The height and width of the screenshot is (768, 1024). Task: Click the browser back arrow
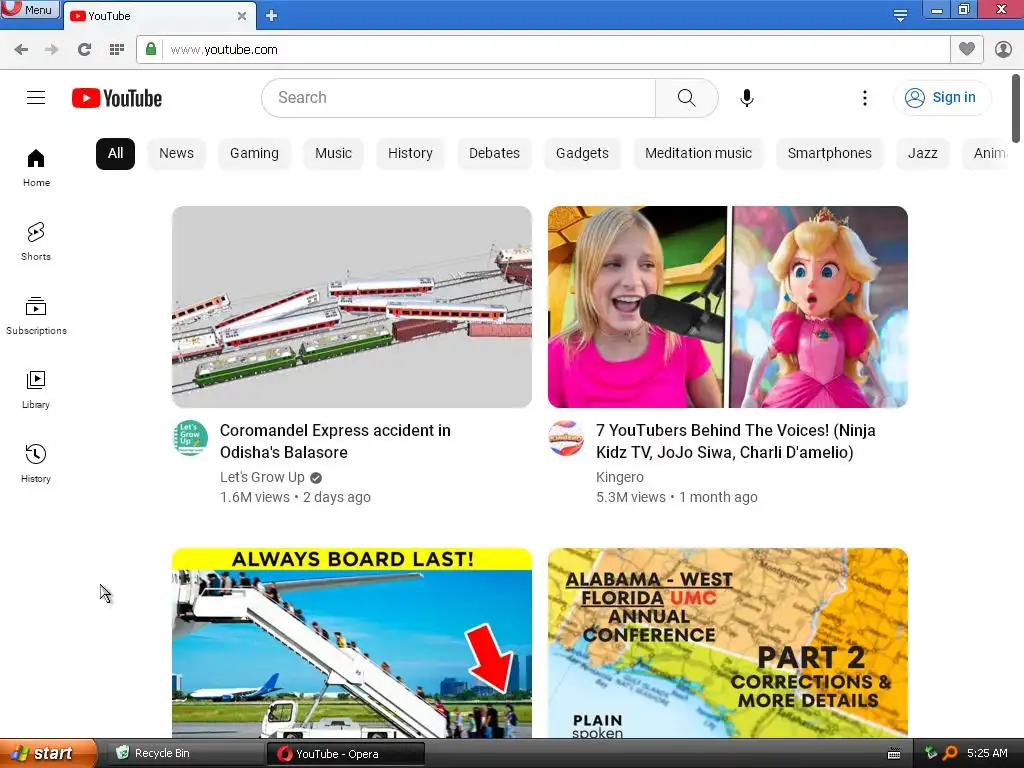pyautogui.click(x=21, y=50)
